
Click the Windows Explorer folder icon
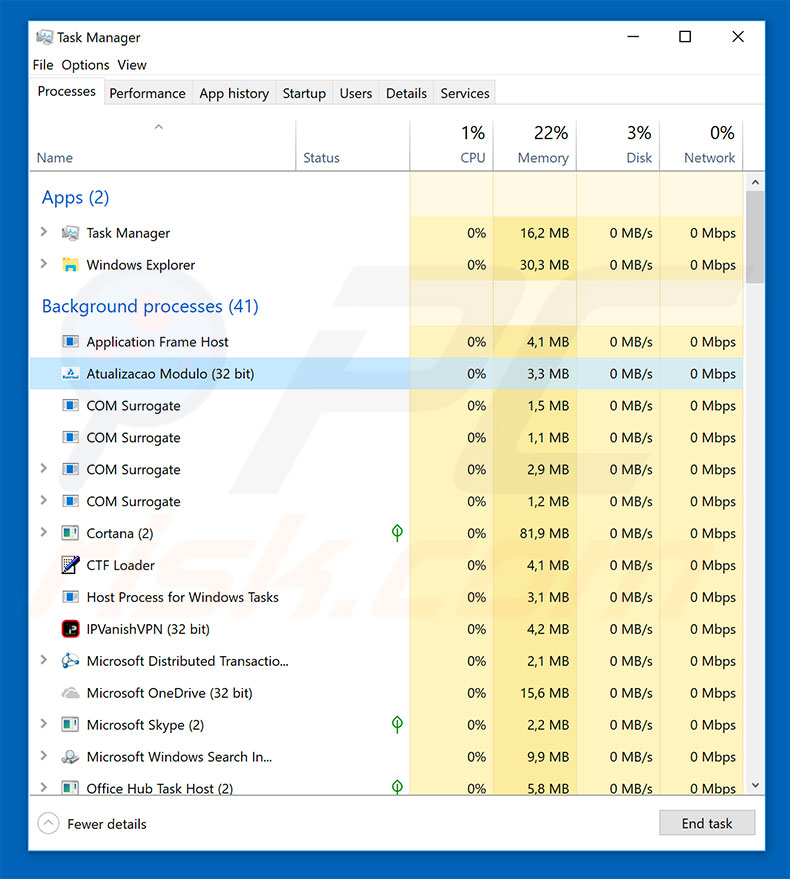point(70,265)
